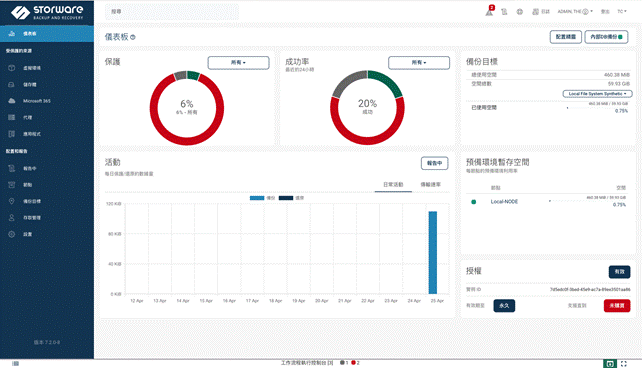Click the 25 Apr bar in activity chart
The image size is (642, 368).
click(x=433, y=253)
